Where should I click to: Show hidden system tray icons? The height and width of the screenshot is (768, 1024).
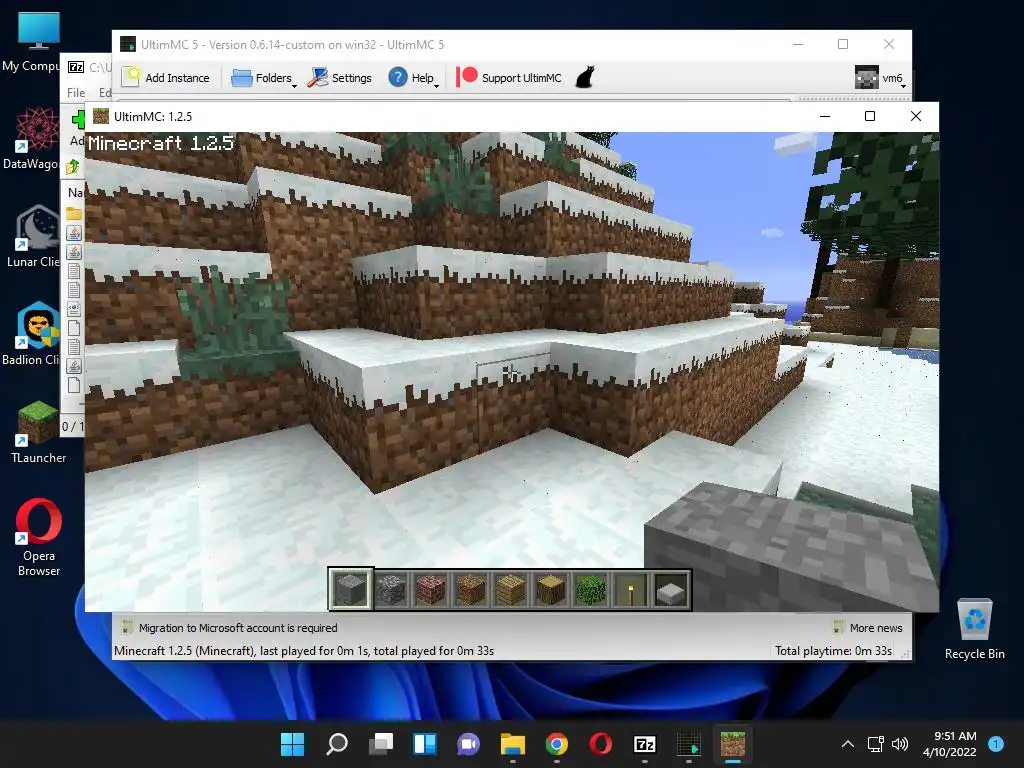pos(848,744)
